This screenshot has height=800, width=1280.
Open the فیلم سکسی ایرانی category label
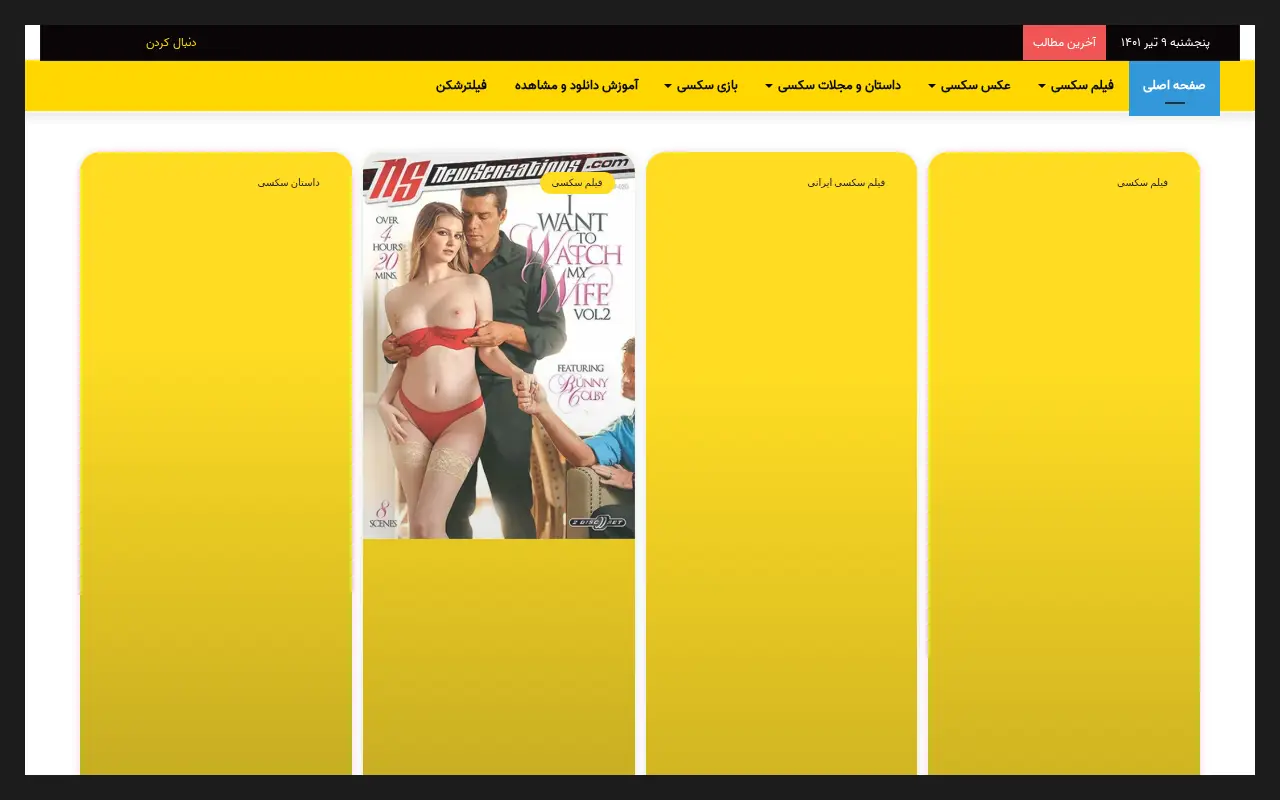[846, 183]
